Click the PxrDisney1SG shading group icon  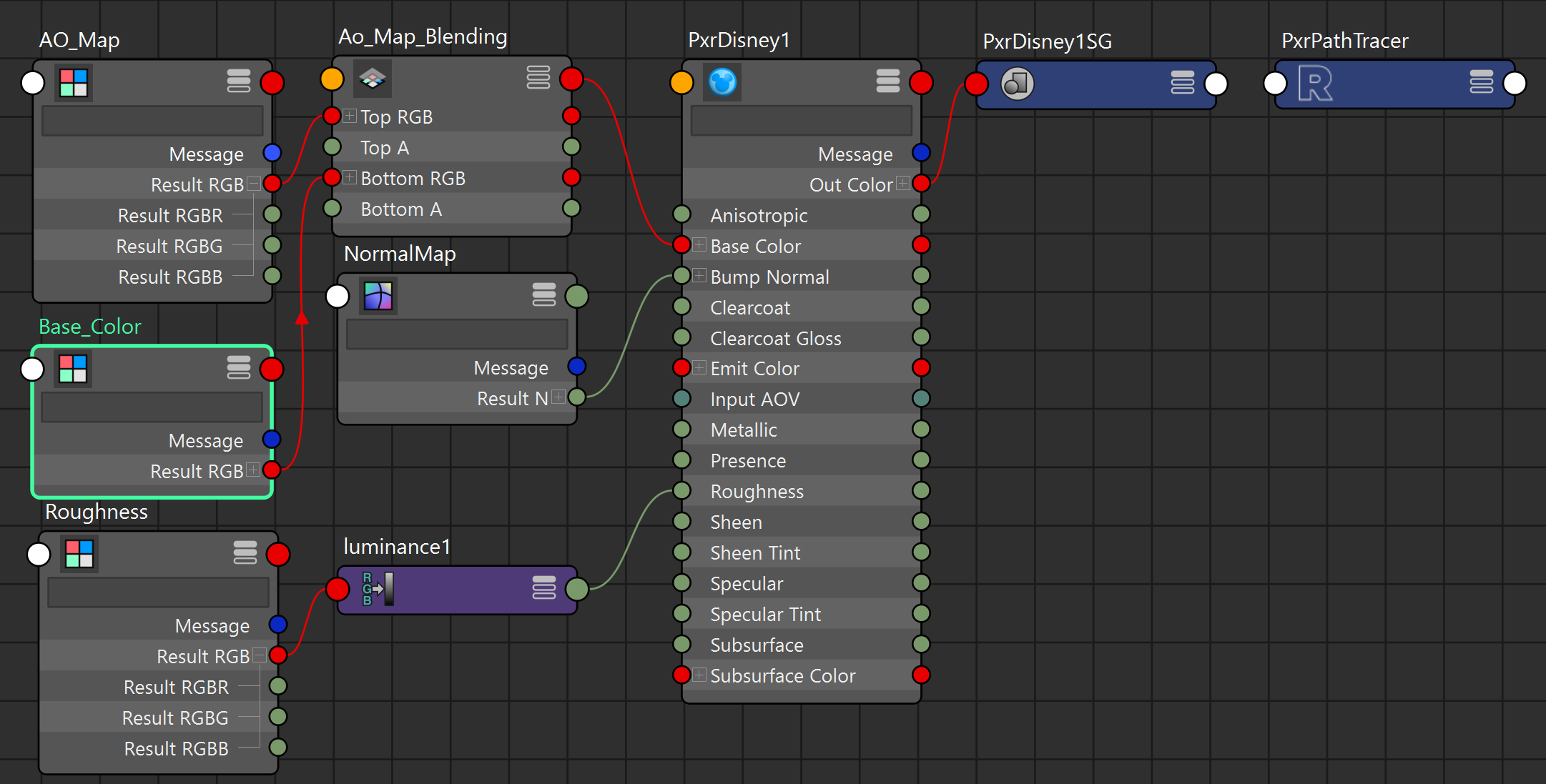coord(1017,84)
